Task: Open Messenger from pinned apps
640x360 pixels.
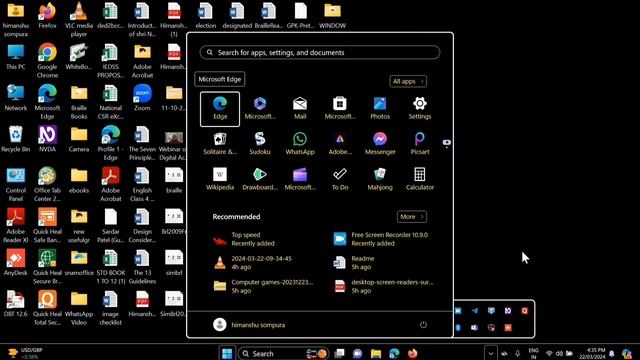Action: tap(380, 144)
